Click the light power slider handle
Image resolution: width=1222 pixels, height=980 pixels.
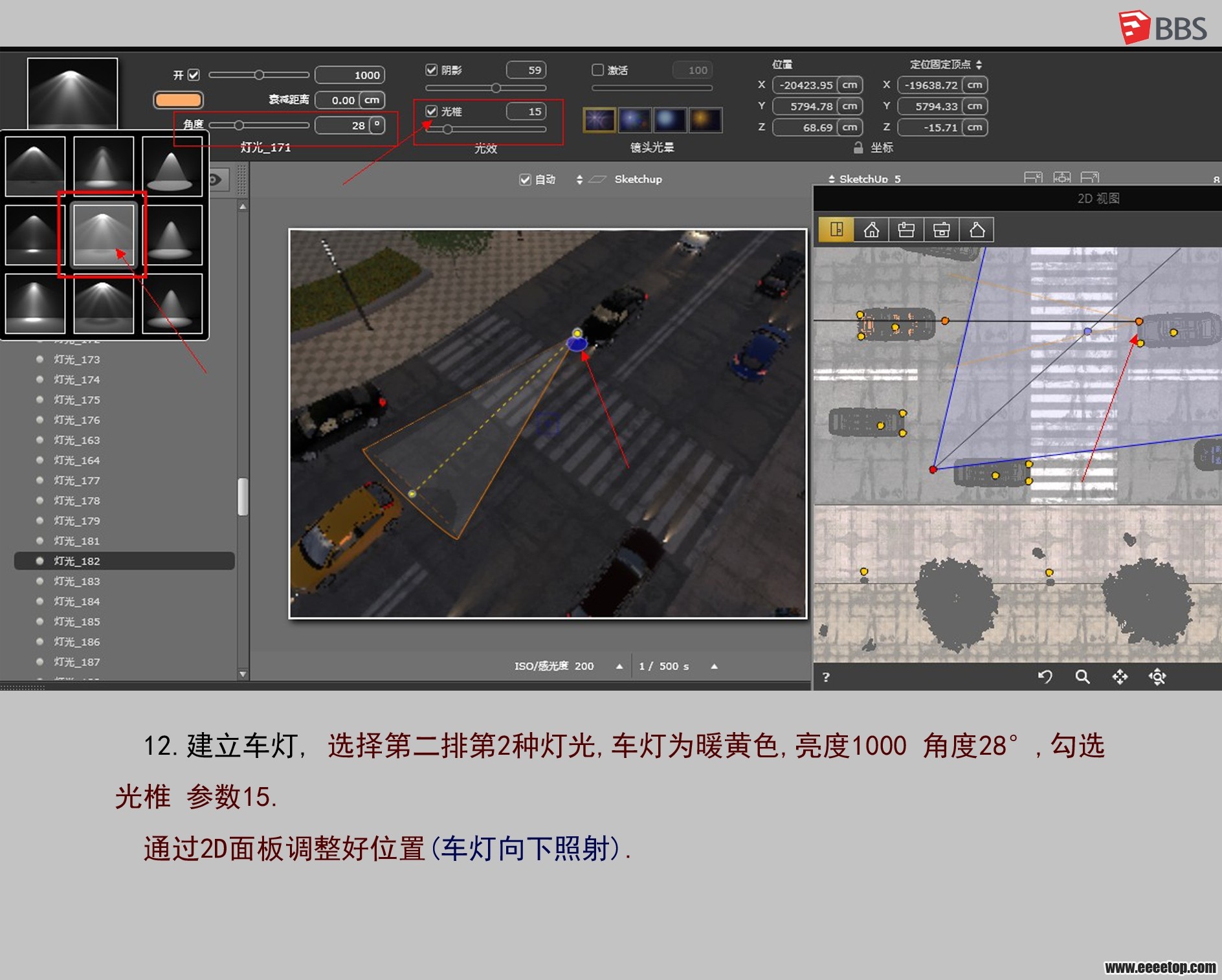tap(259, 75)
